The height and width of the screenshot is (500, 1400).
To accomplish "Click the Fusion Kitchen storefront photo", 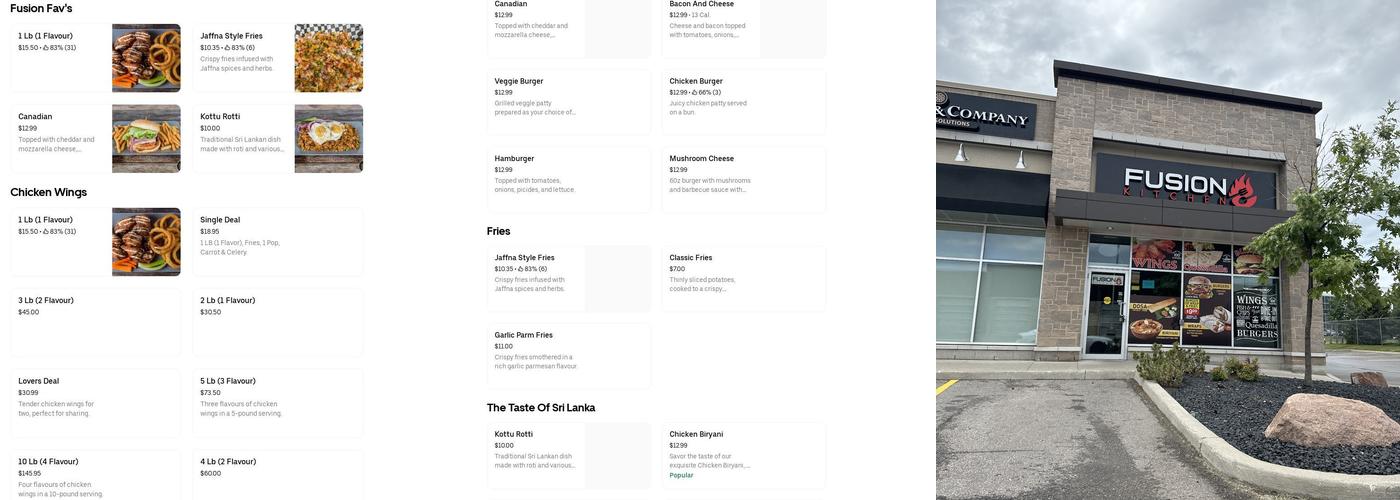I will click(x=1167, y=250).
